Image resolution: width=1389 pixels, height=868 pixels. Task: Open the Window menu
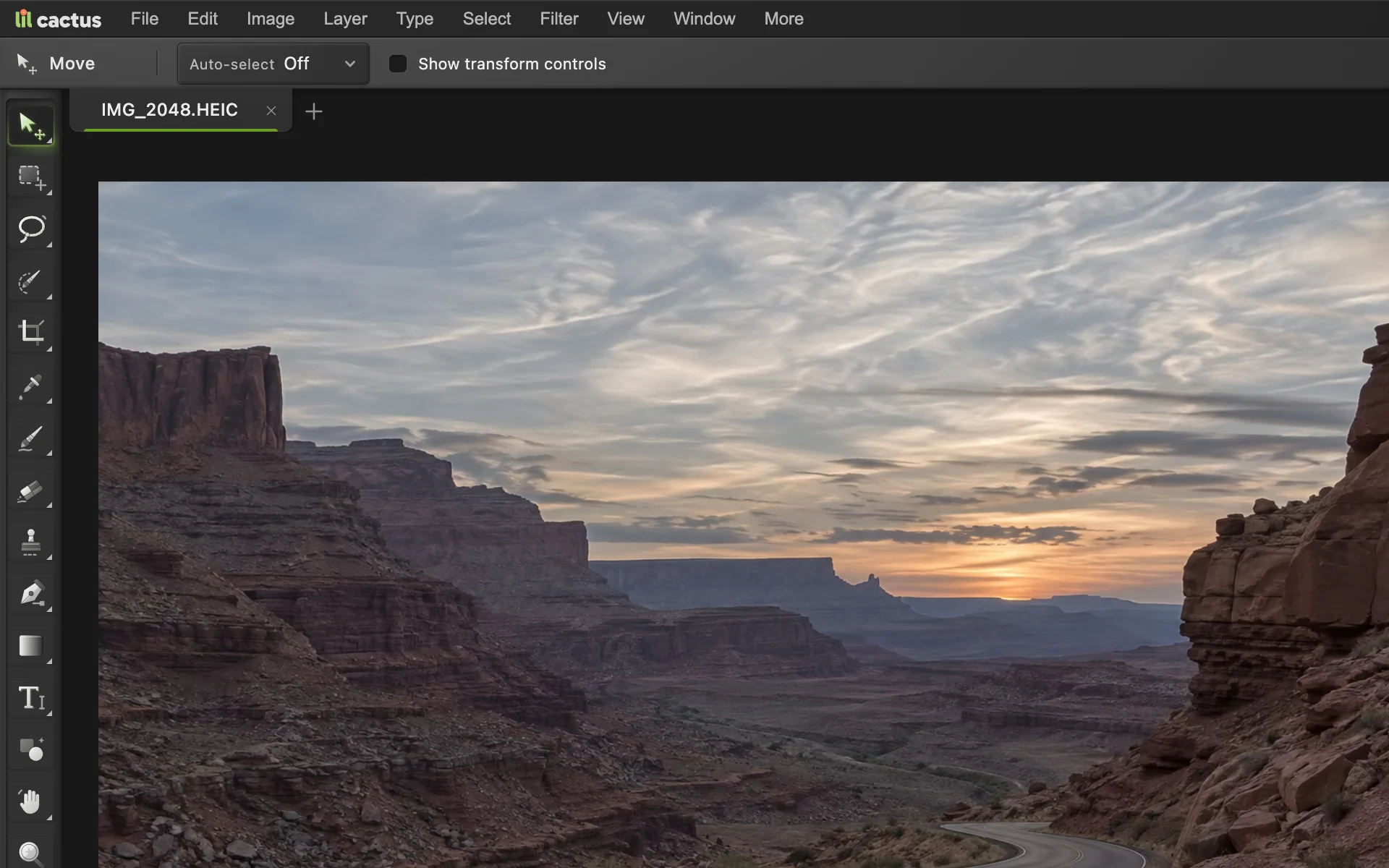pyautogui.click(x=705, y=19)
